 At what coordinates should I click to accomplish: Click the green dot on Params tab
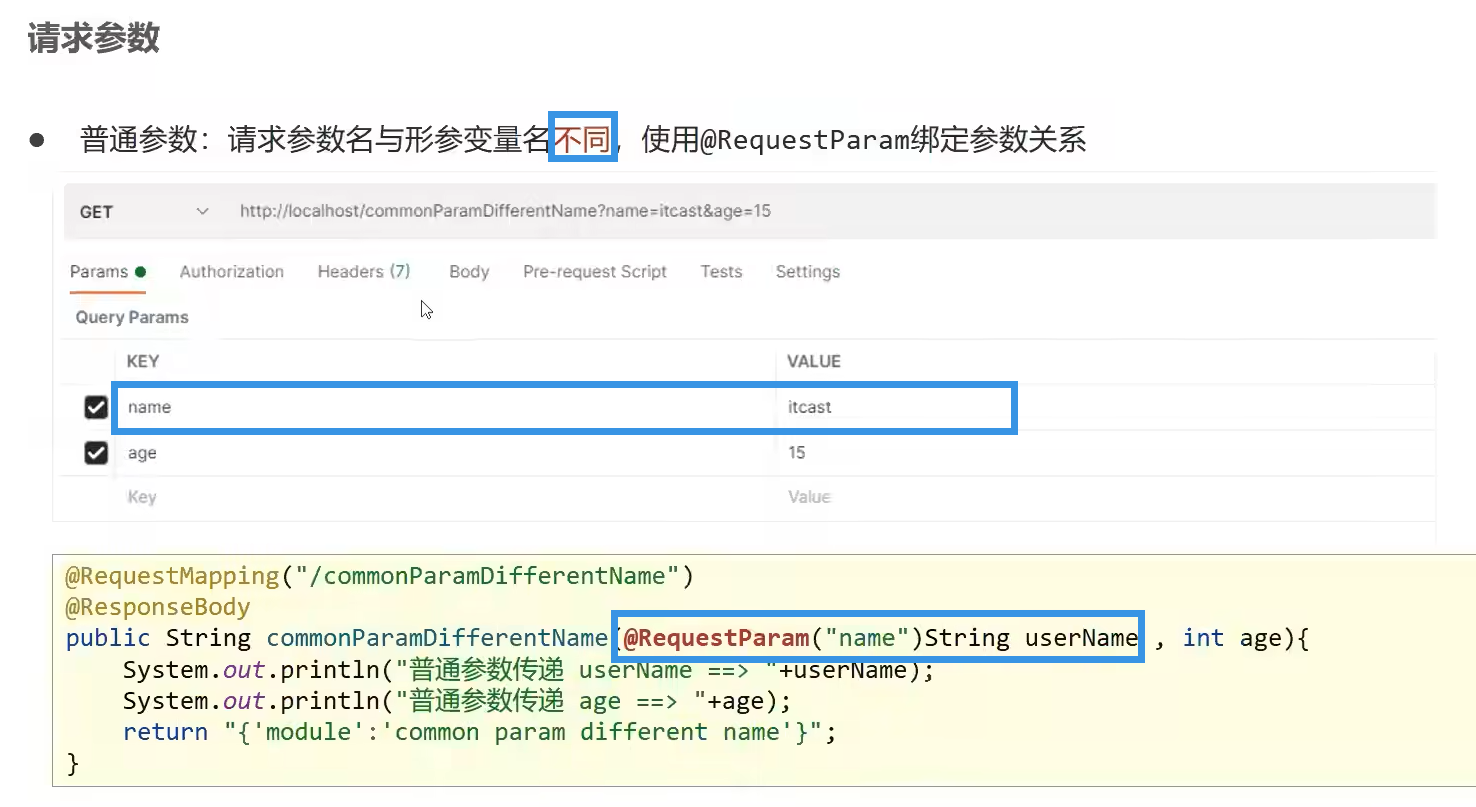[141, 272]
